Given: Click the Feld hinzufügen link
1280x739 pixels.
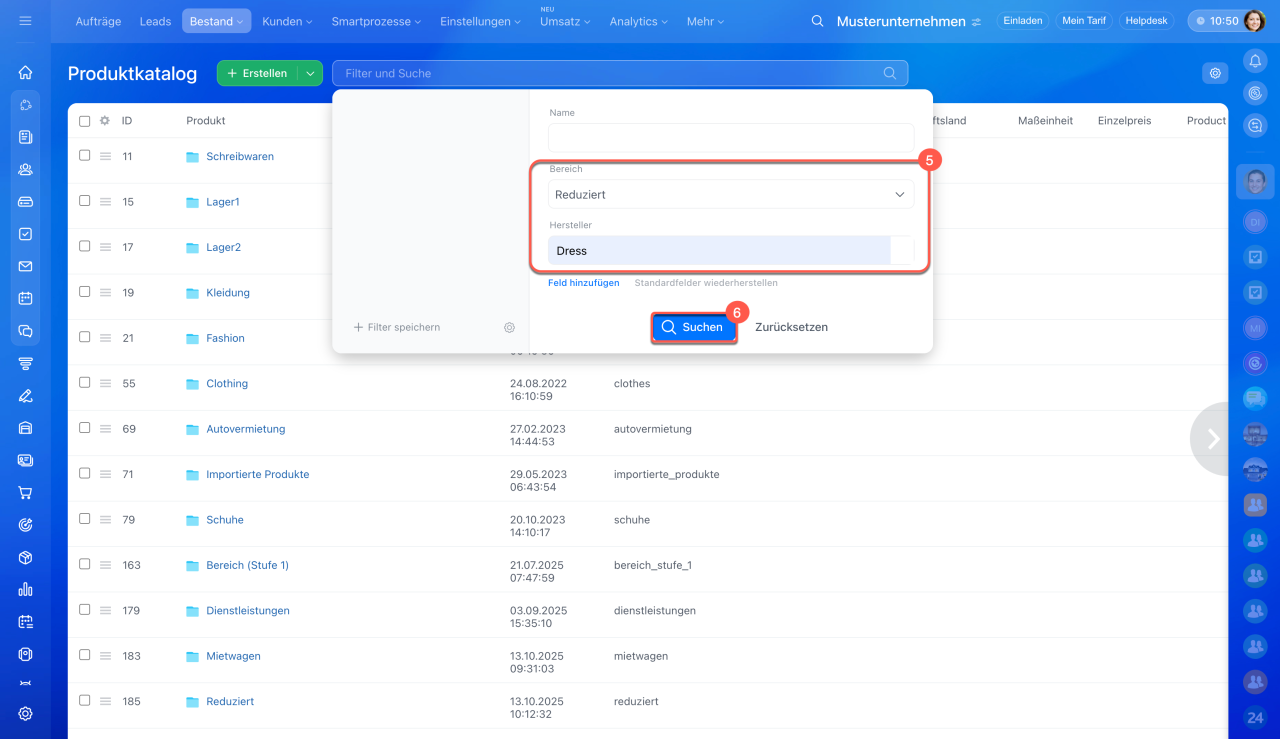Looking at the screenshot, I should [584, 283].
